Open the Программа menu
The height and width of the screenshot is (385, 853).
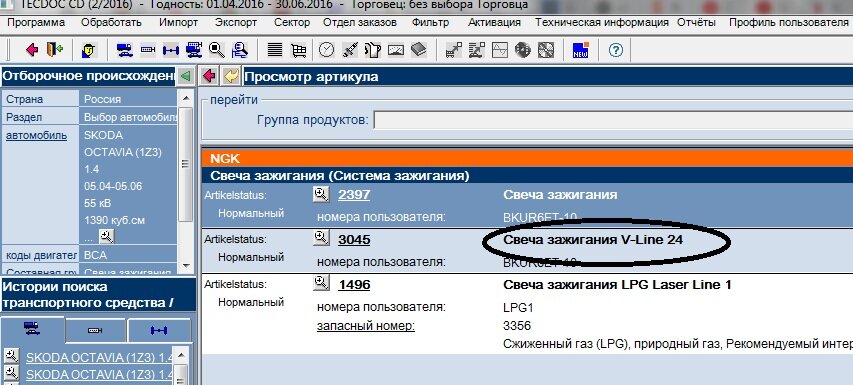(x=36, y=22)
